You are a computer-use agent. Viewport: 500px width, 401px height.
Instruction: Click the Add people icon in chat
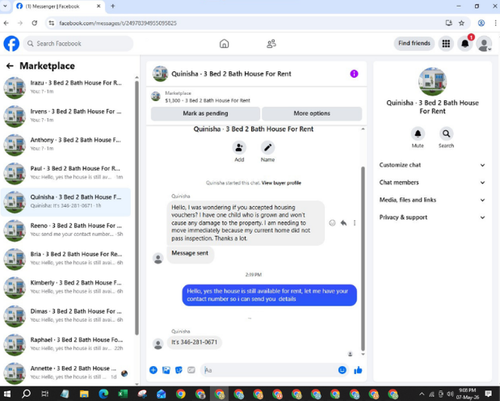[239, 147]
